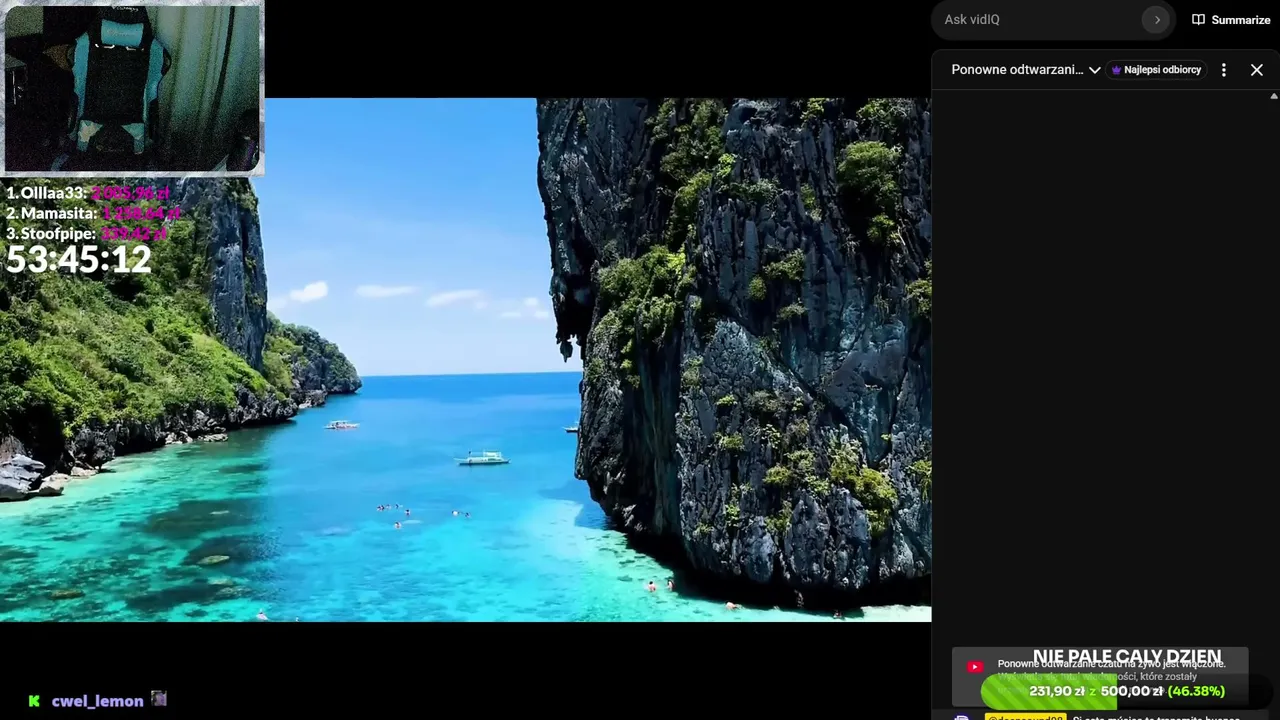The height and width of the screenshot is (720, 1280).
Task: Open the Najlepsi odbiorcy badge
Action: pyautogui.click(x=1157, y=70)
